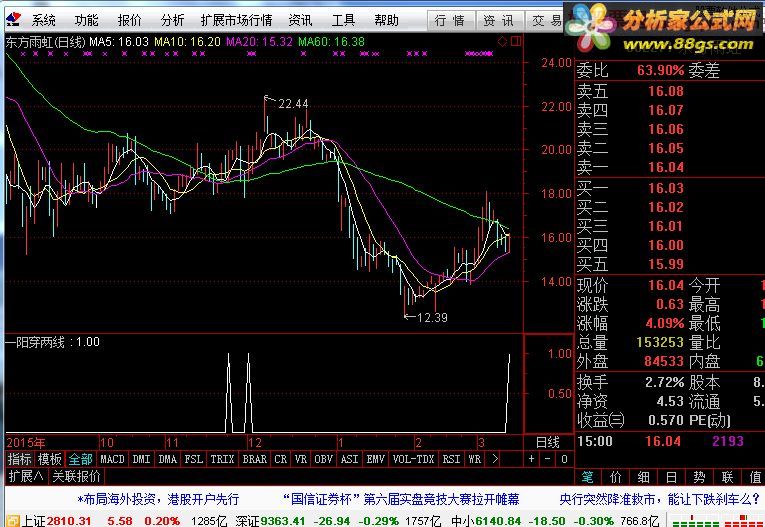This screenshot has width=765, height=527.
Task: Open the 工具 menu
Action: [343, 20]
